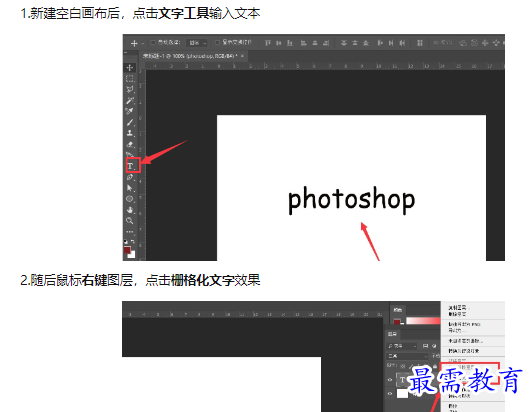The height and width of the screenshot is (412, 531).
Task: Click Align vertical centers in options bar
Action: (279, 43)
